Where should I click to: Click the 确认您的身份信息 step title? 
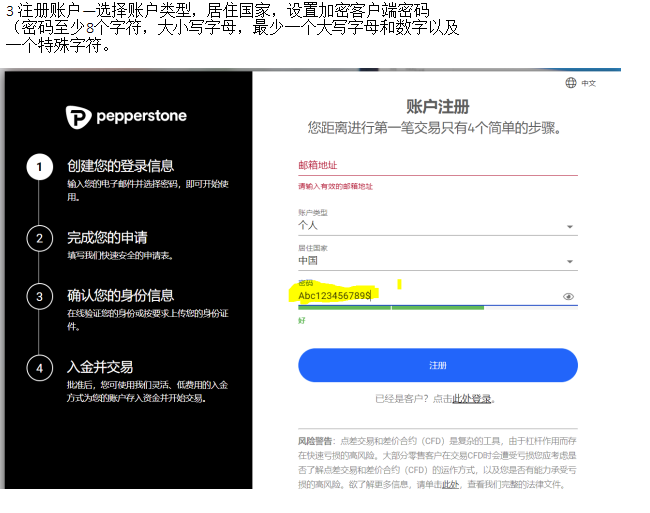tap(121, 295)
